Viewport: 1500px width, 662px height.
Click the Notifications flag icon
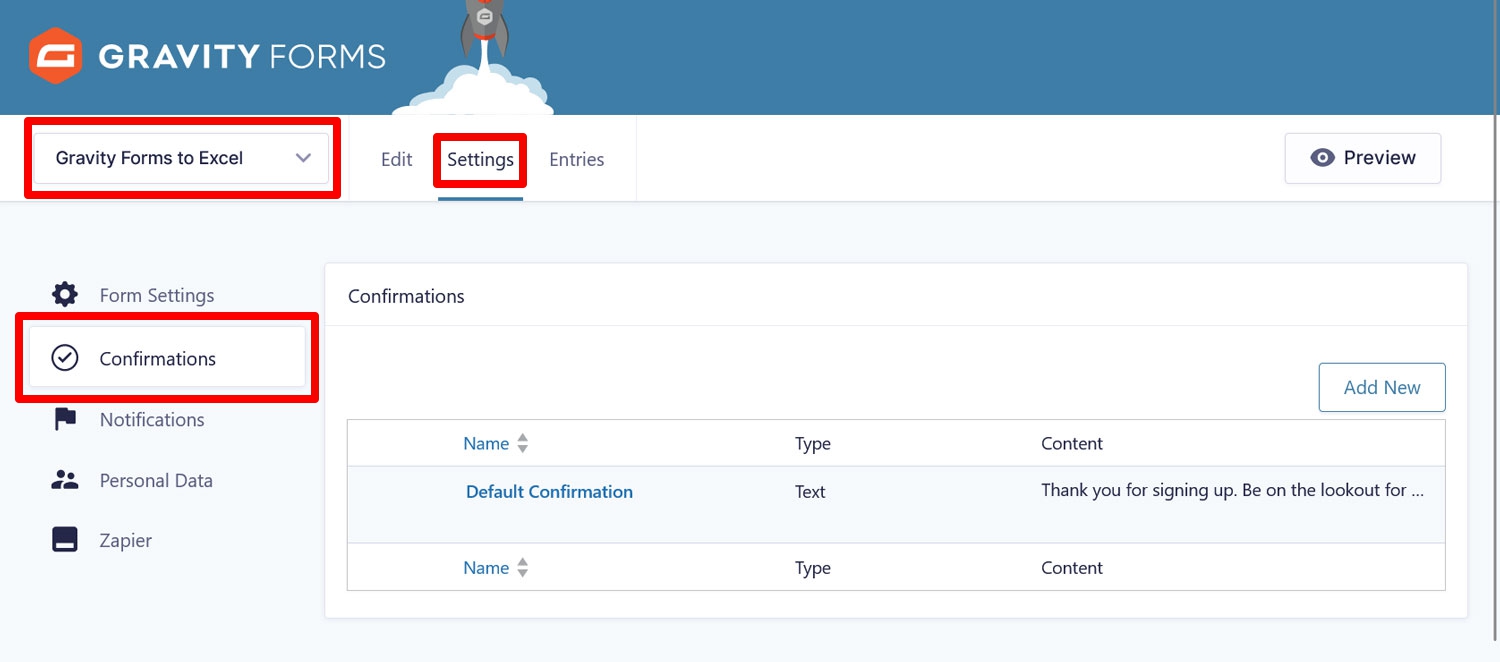[65, 419]
